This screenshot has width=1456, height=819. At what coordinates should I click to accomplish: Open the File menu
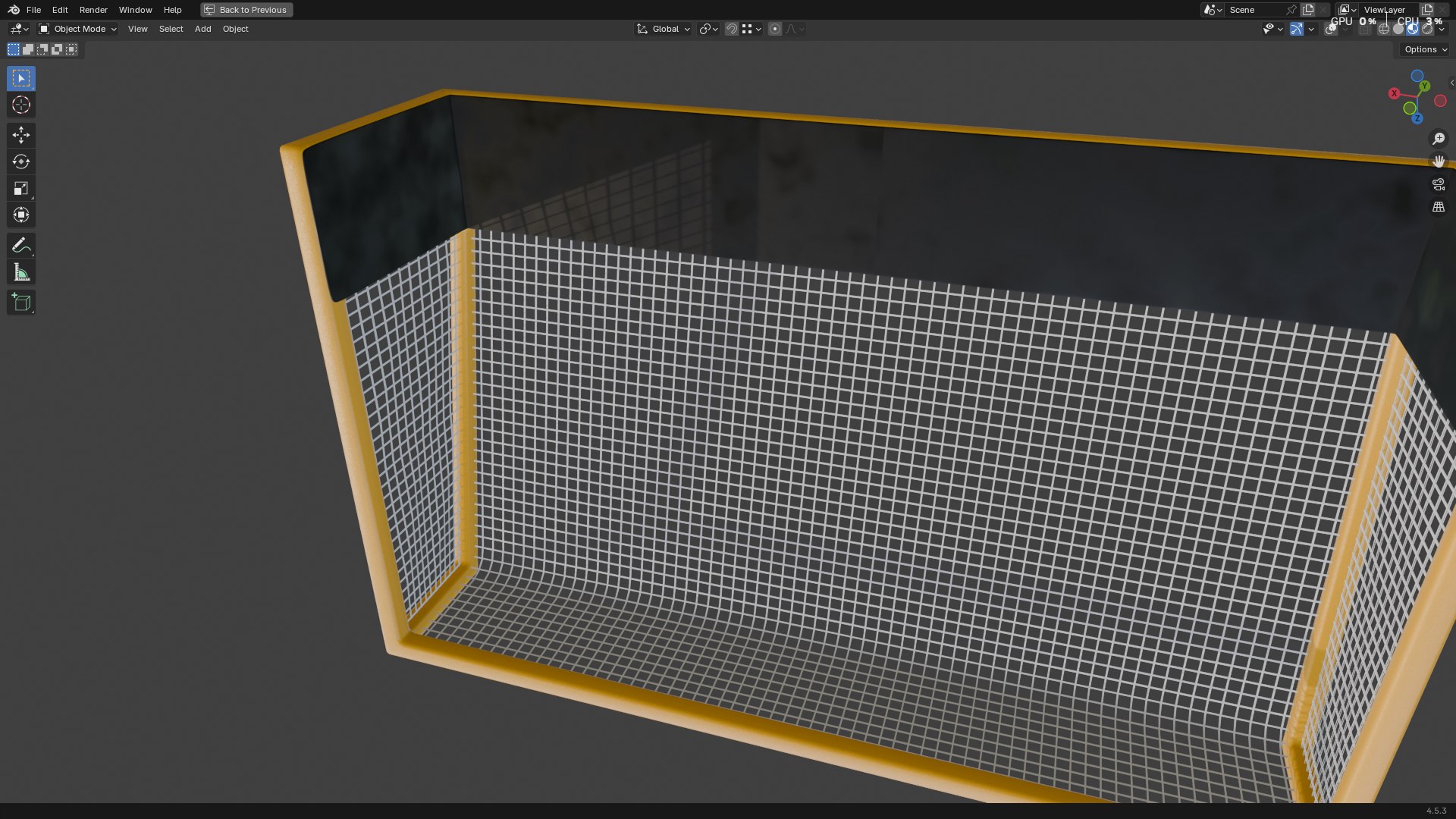[x=33, y=10]
